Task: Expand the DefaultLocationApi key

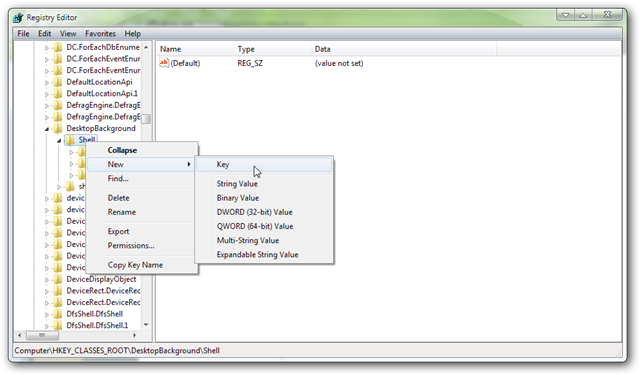Action: pos(47,82)
